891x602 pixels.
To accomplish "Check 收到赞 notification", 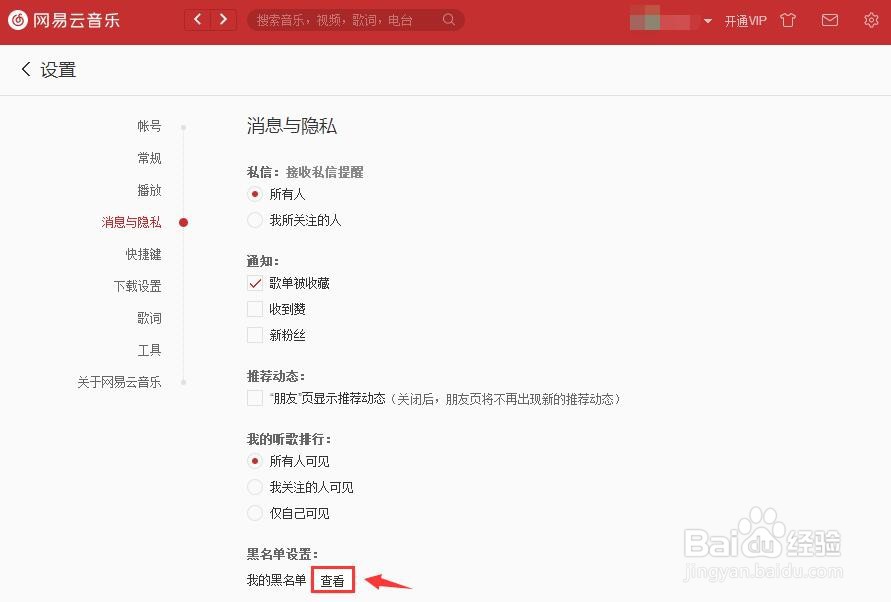I will [255, 309].
